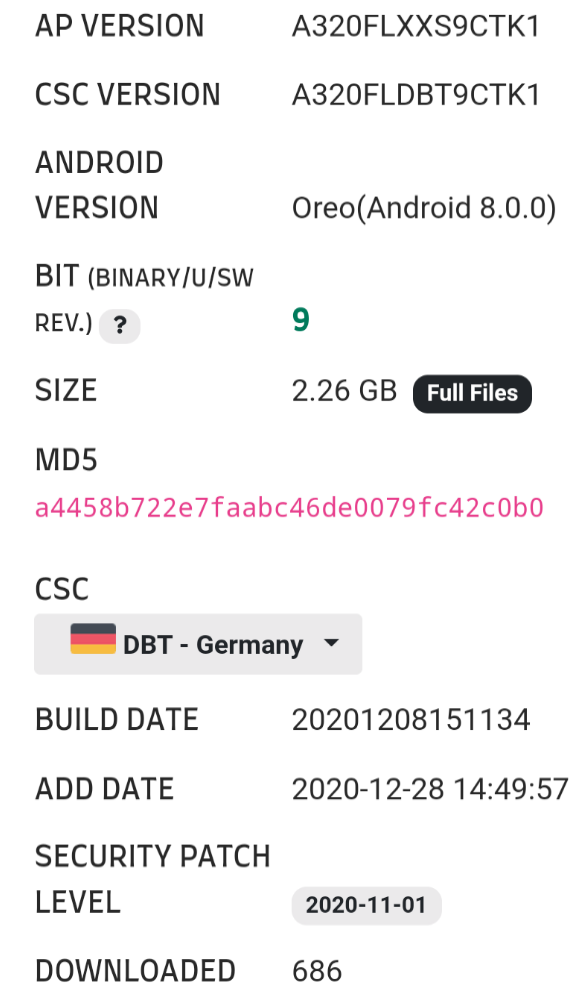Click the BIT (BINARY/U/SW REV.) label
The width and height of the screenshot is (586, 998).
click(x=144, y=300)
